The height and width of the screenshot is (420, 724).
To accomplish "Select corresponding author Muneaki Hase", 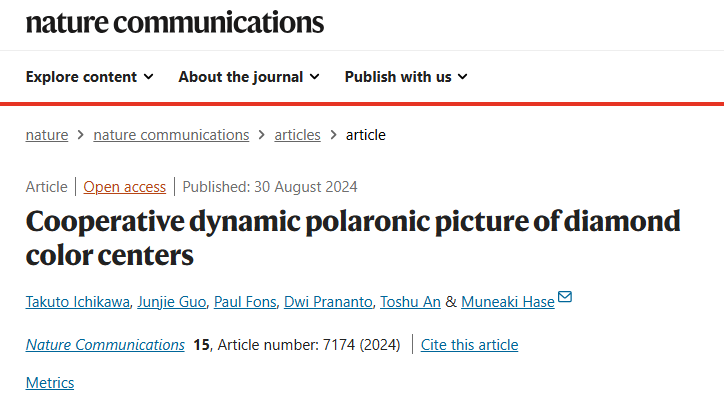I will click(508, 302).
